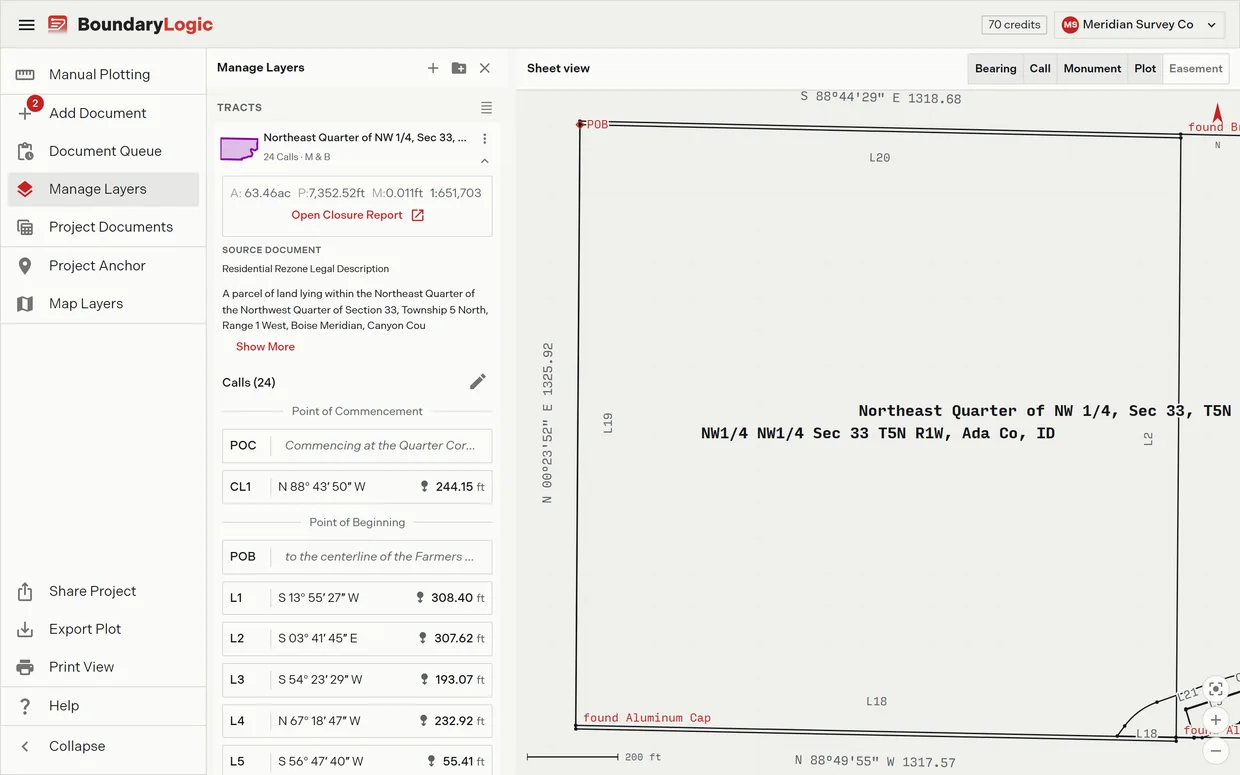This screenshot has width=1240, height=775.
Task: Click the L19 line label on plot
Action: pos(607,423)
